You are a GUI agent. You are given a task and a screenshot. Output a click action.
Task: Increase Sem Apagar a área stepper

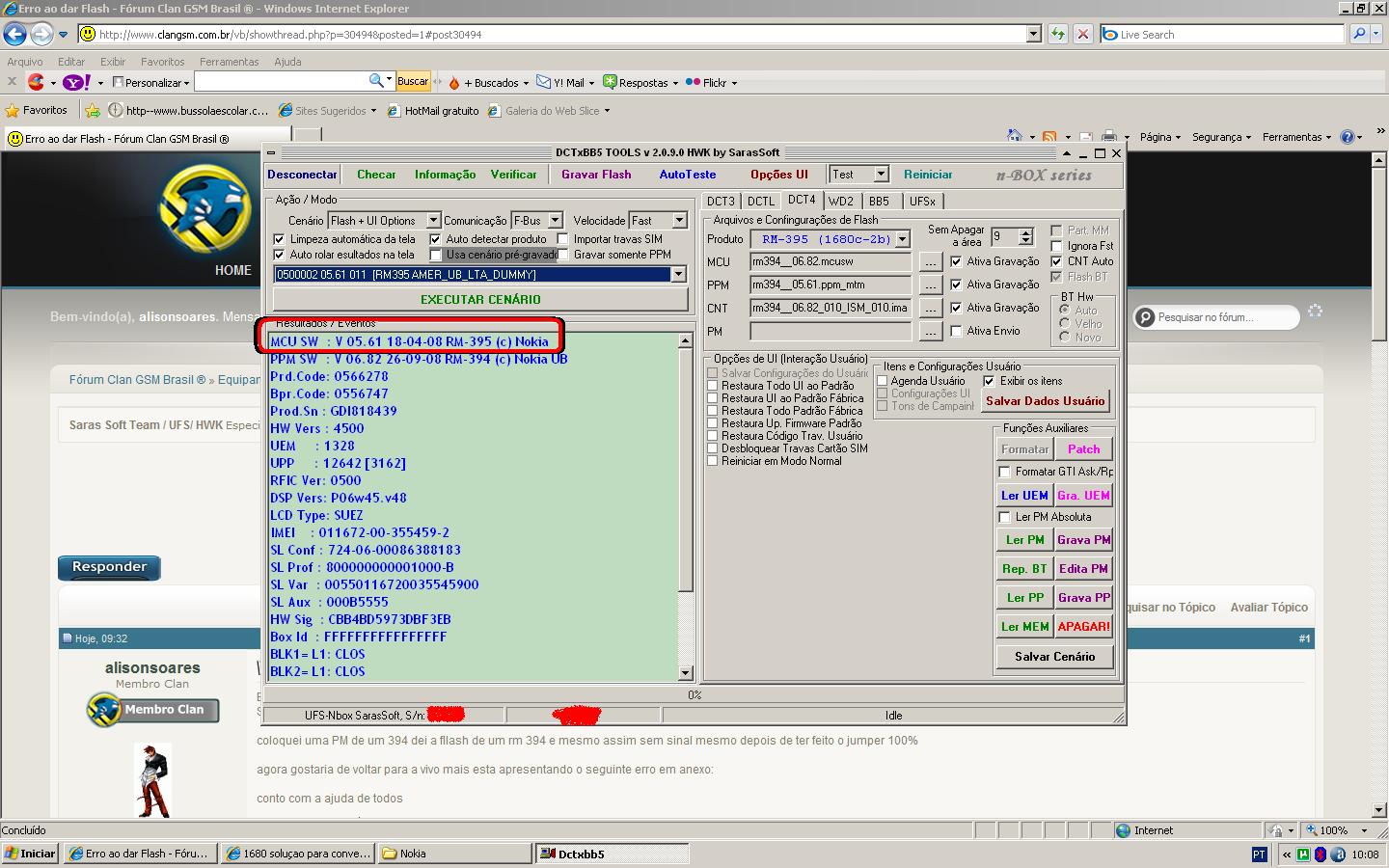[x=1026, y=232]
